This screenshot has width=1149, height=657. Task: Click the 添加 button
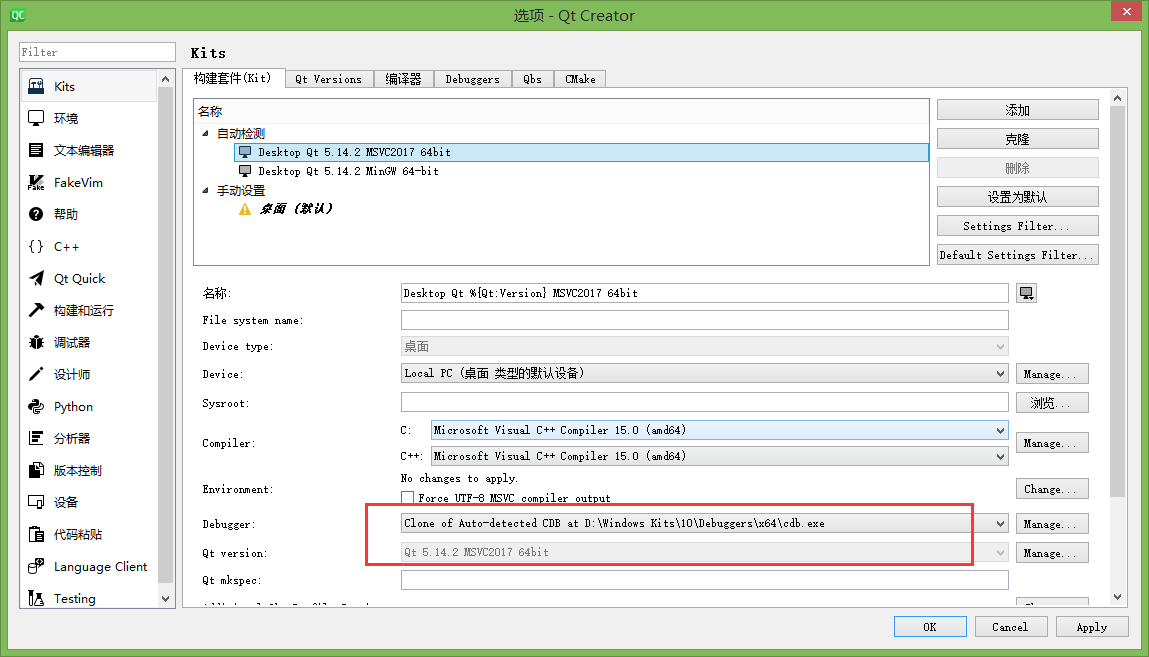click(x=1017, y=110)
